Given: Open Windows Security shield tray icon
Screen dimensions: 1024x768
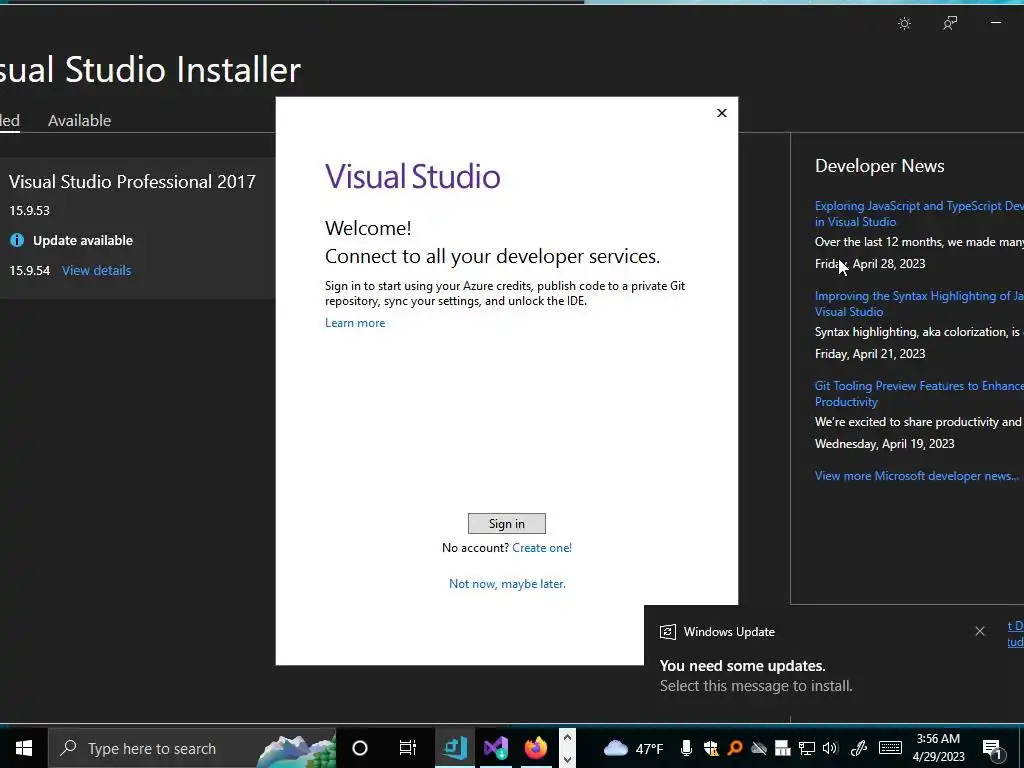Looking at the screenshot, I should click(711, 748).
